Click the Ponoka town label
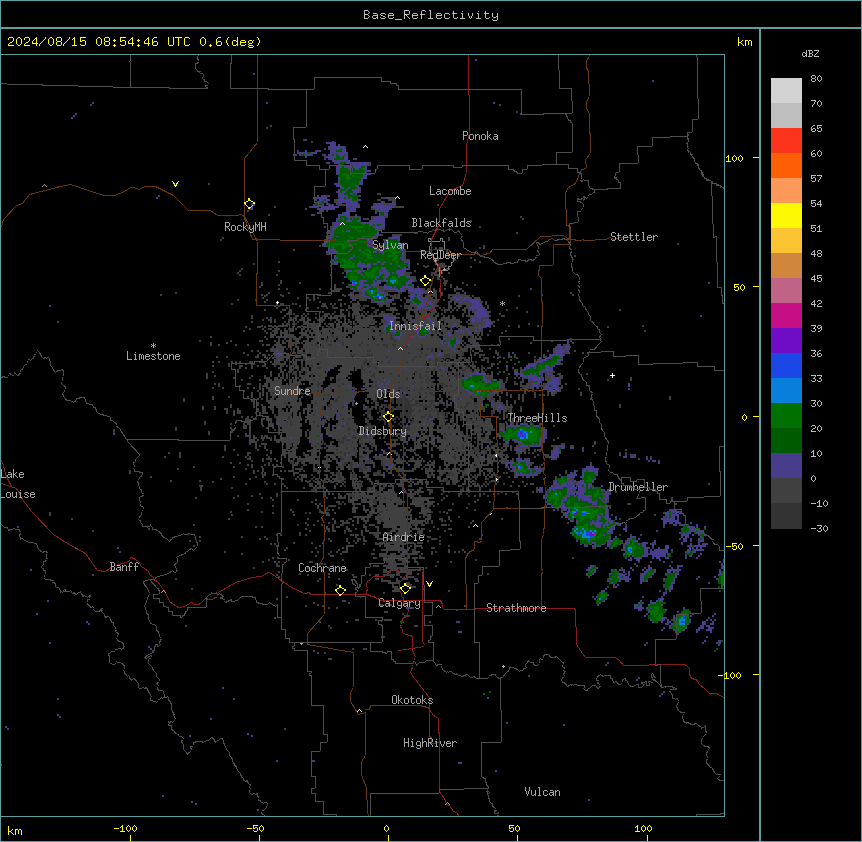Screen dimensions: 862x842 click(480, 136)
